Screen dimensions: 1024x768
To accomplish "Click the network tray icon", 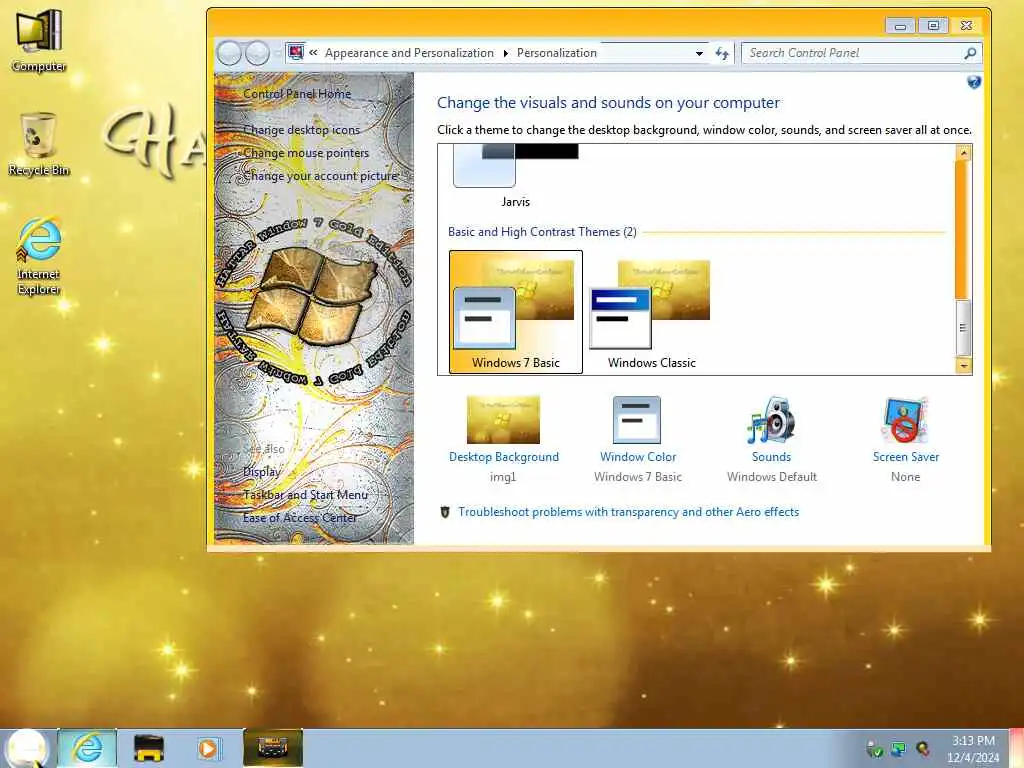I will [x=899, y=749].
